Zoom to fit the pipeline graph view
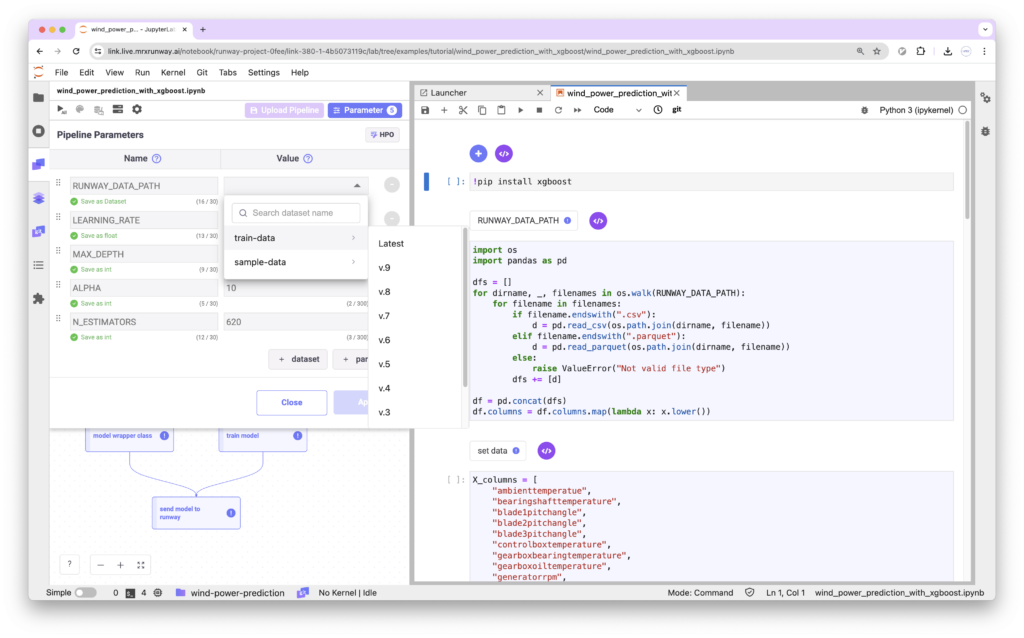The height and width of the screenshot is (638, 1024). (x=140, y=565)
